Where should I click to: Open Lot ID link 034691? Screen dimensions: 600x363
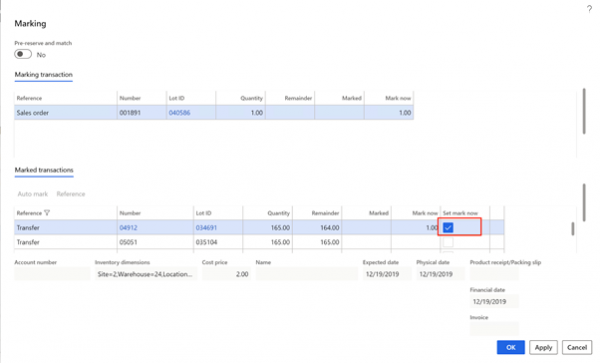[206, 228]
